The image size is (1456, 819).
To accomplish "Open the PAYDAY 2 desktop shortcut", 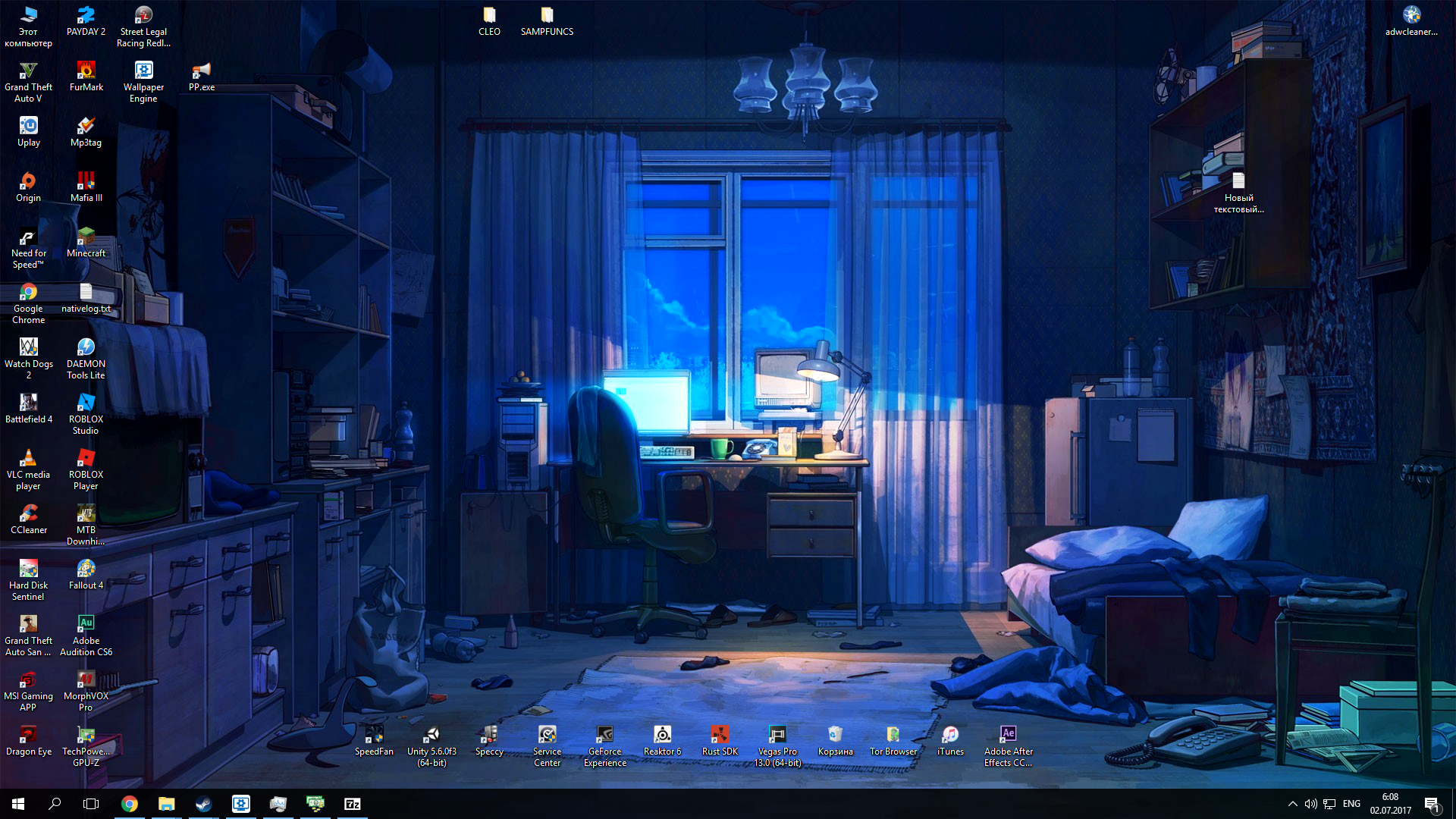I will point(86,21).
